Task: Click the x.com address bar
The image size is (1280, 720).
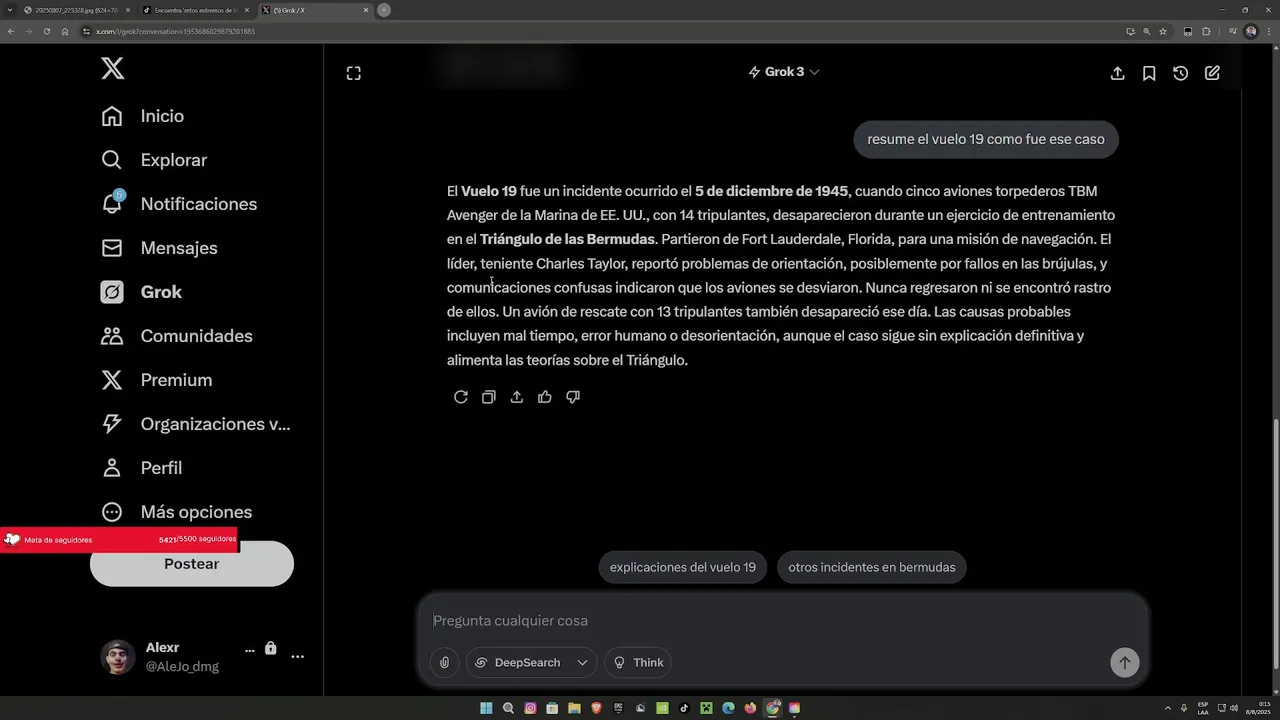Action: click(600, 31)
